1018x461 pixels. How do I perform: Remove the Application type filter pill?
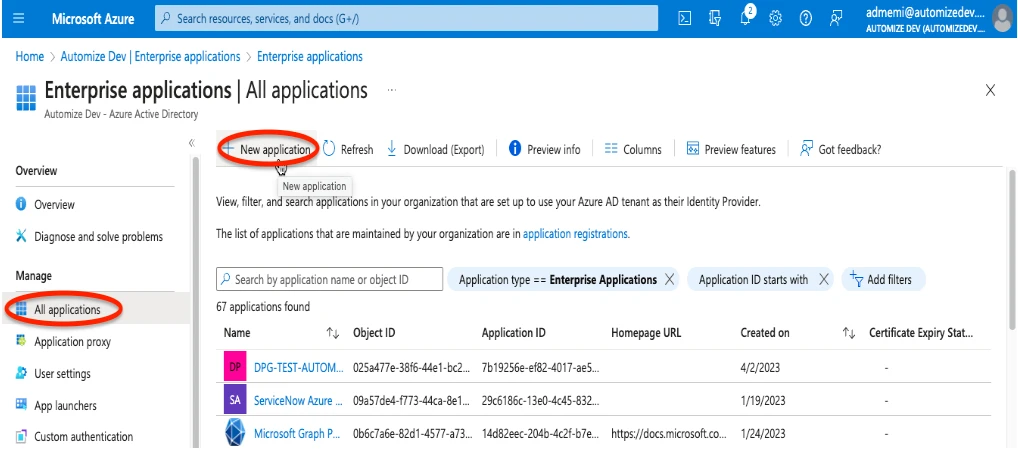point(669,280)
